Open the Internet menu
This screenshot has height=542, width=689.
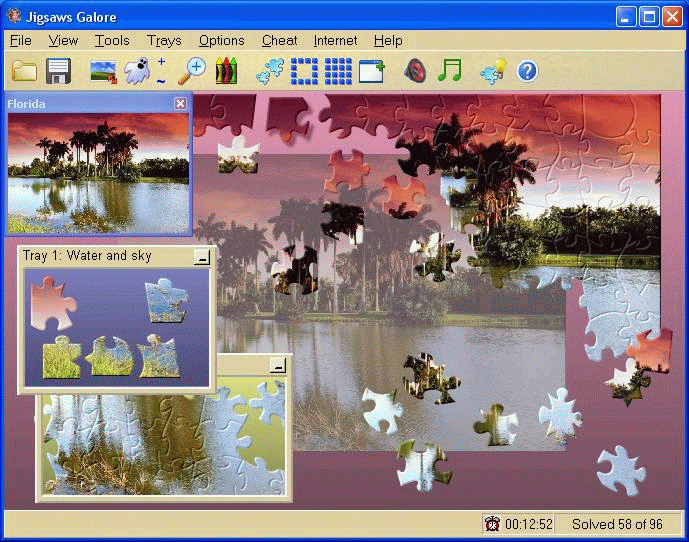[x=335, y=40]
